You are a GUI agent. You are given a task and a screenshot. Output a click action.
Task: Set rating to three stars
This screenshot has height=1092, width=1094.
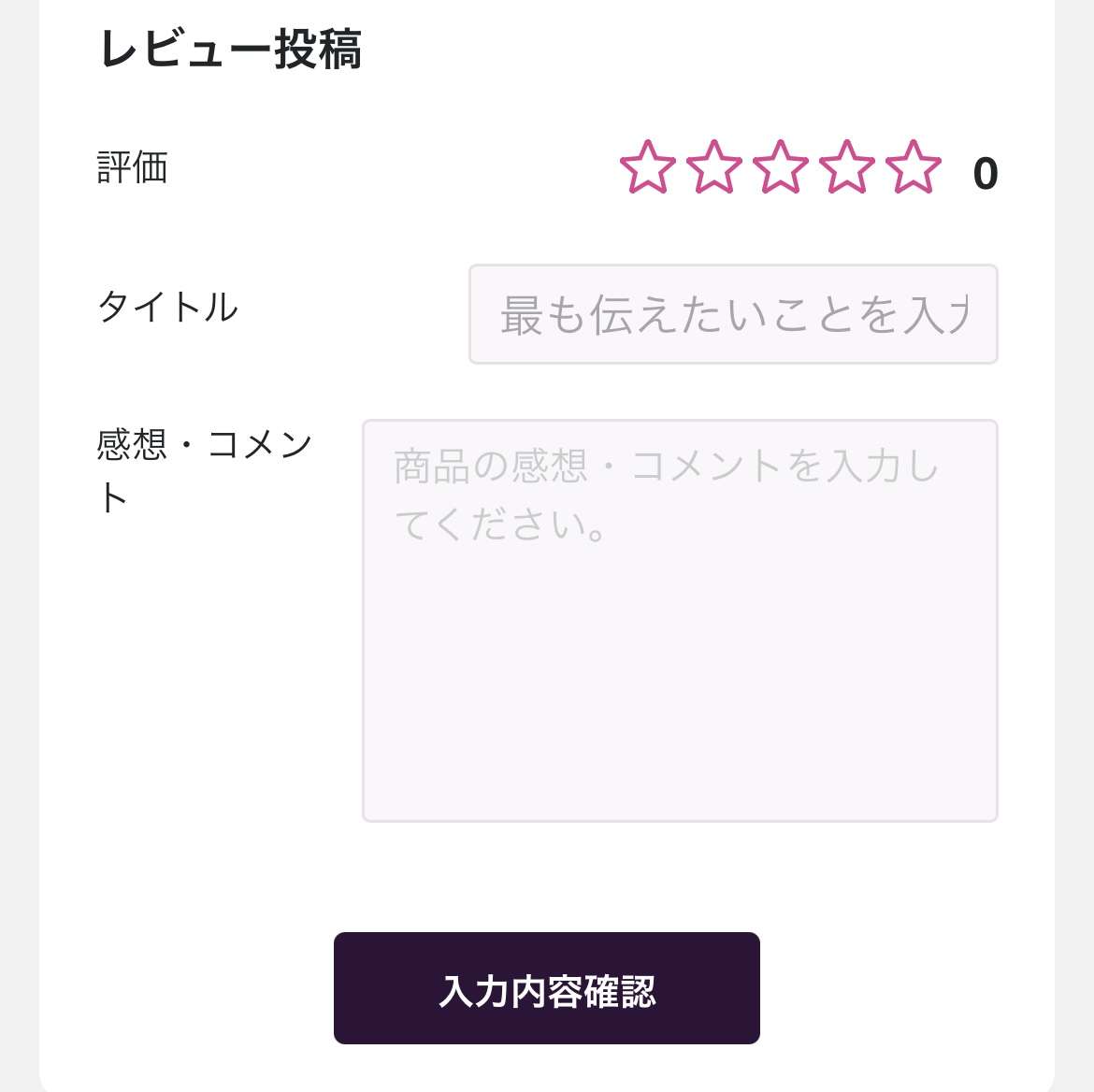tap(780, 168)
